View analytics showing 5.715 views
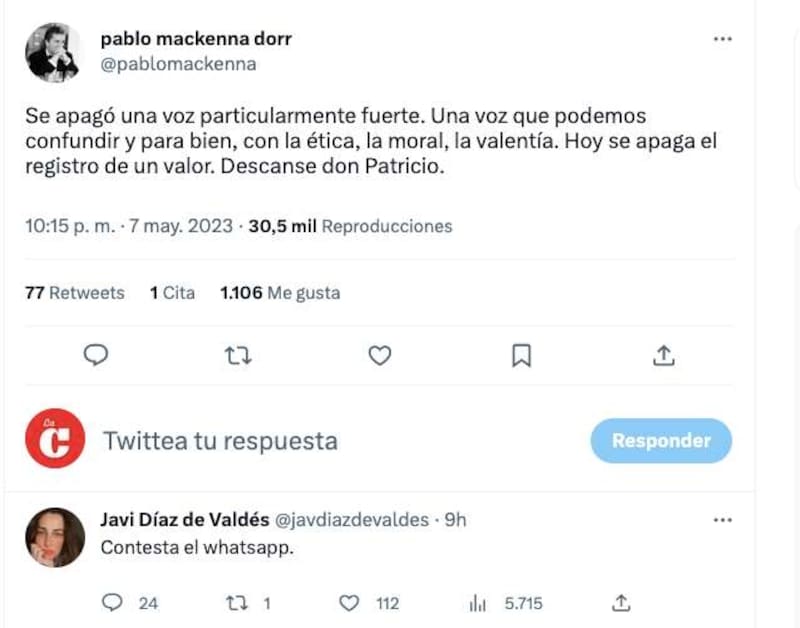 click(x=478, y=603)
